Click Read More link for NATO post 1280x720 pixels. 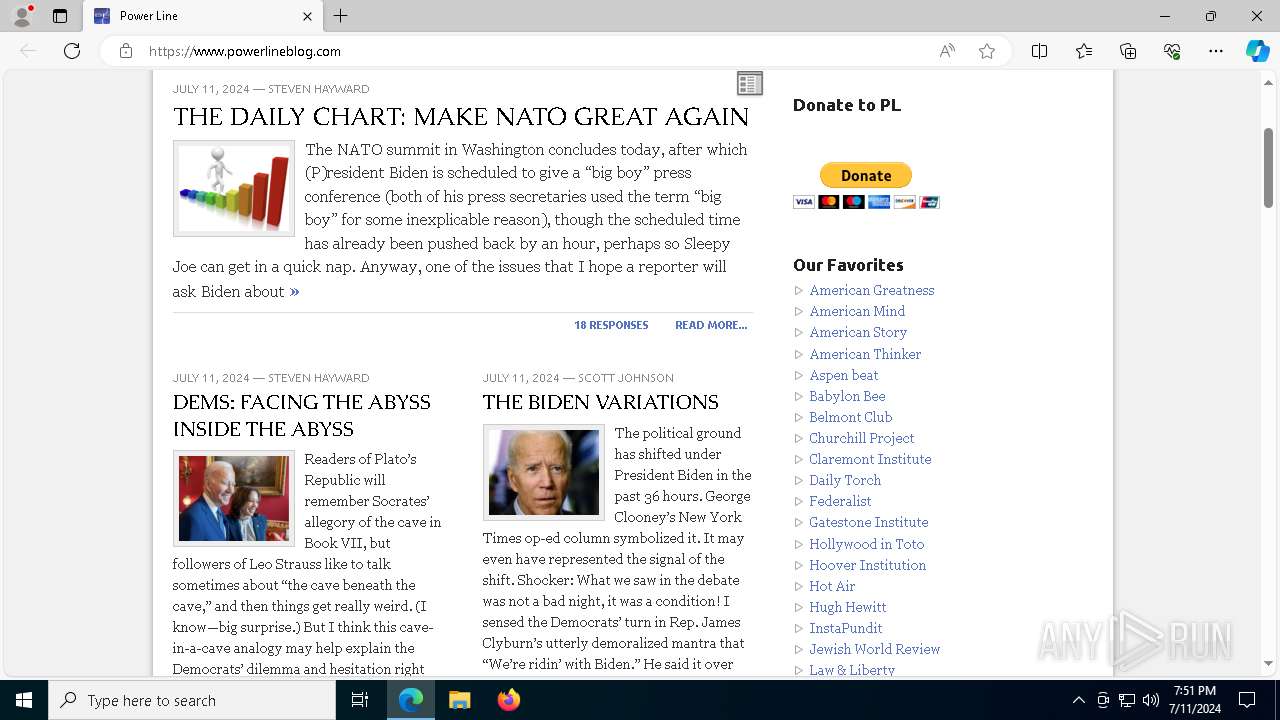click(x=711, y=325)
